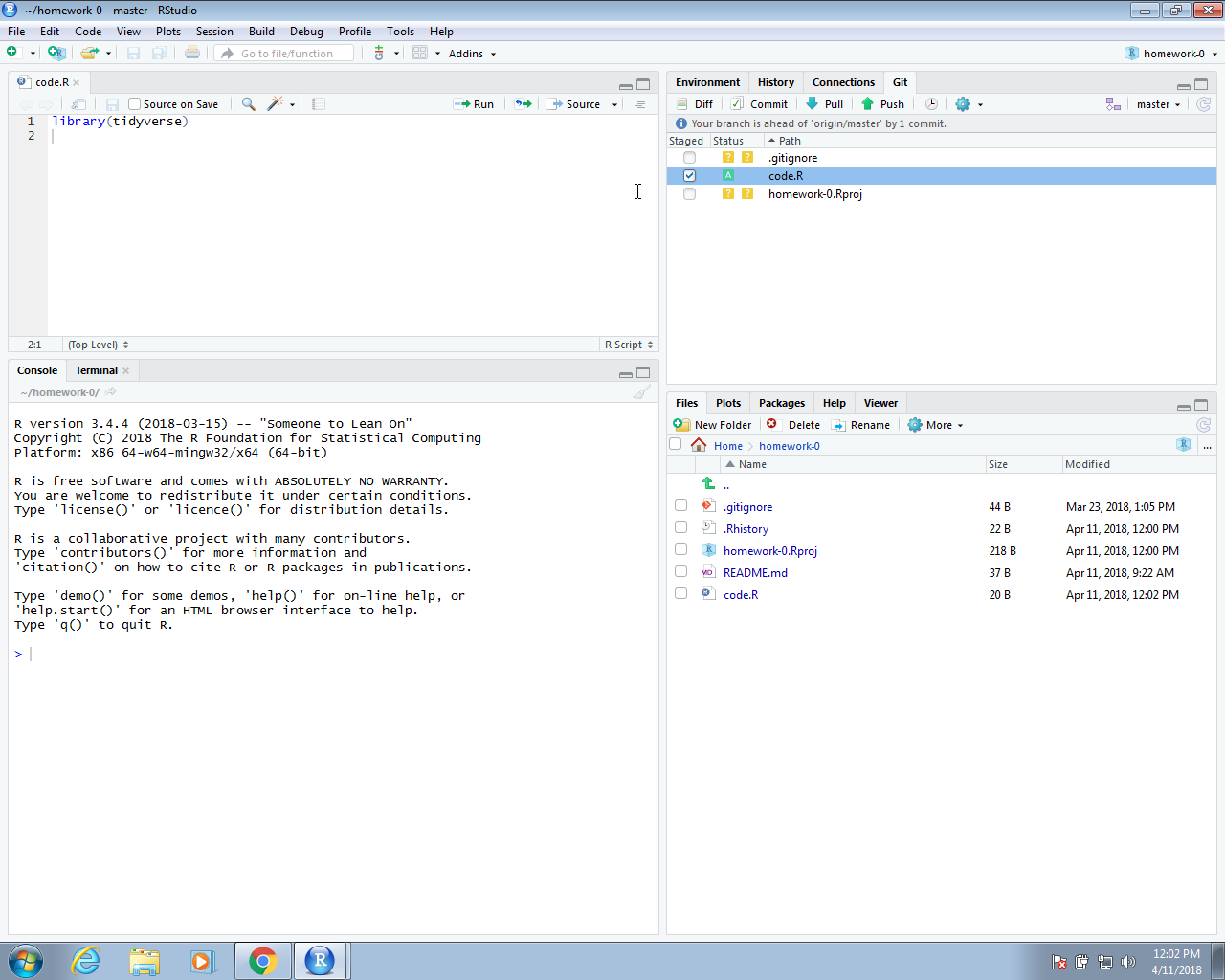Open Internet Explorer from taskbar

point(86,960)
